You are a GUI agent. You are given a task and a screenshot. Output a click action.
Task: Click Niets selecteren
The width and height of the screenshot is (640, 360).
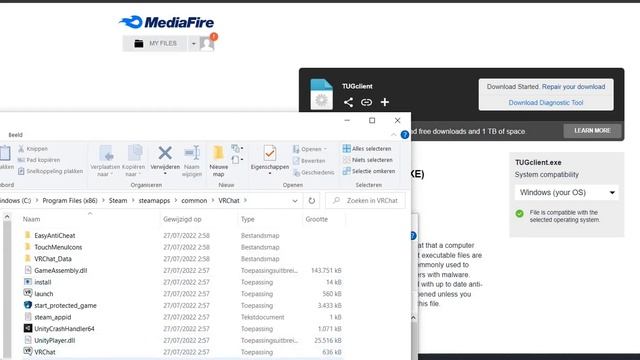(367, 160)
